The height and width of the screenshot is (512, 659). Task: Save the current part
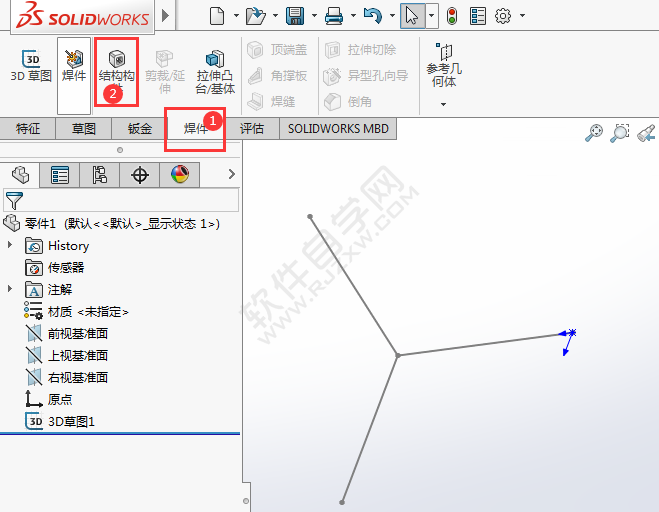(x=295, y=16)
